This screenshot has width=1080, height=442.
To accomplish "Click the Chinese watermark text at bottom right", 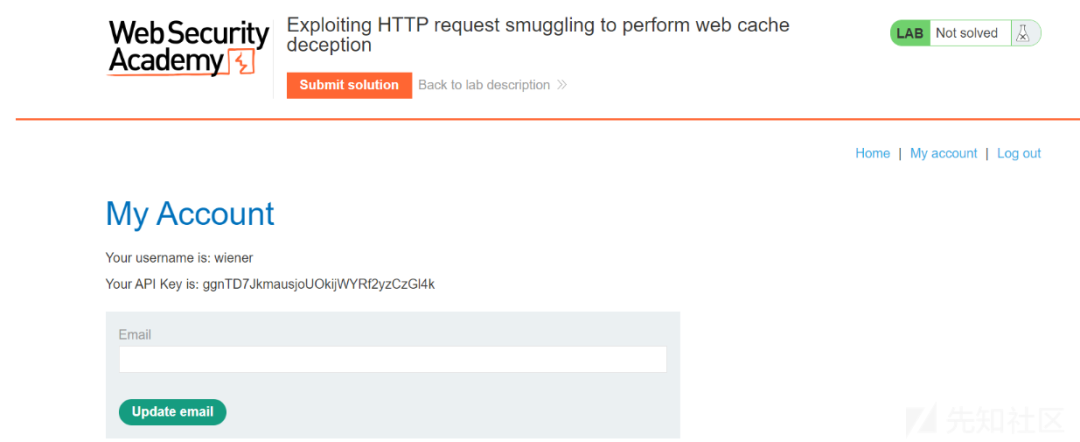I will coord(1006,419).
